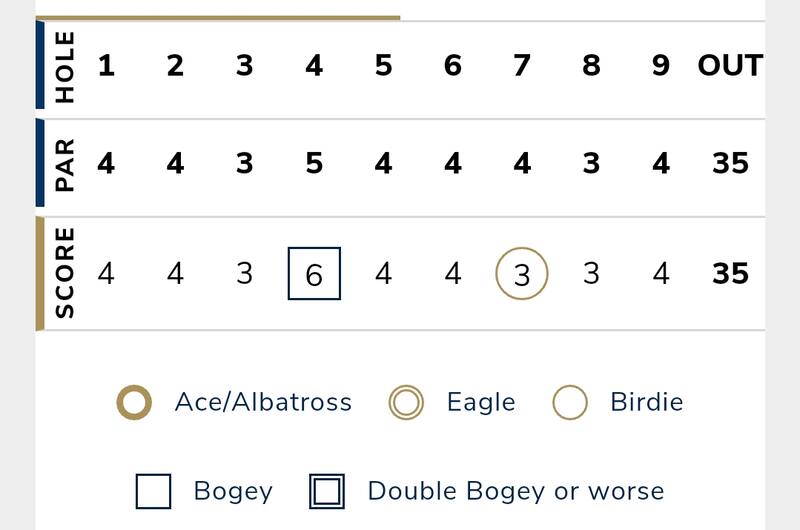
Task: Click the Ace/Albatross legend text
Action: [x=263, y=403]
